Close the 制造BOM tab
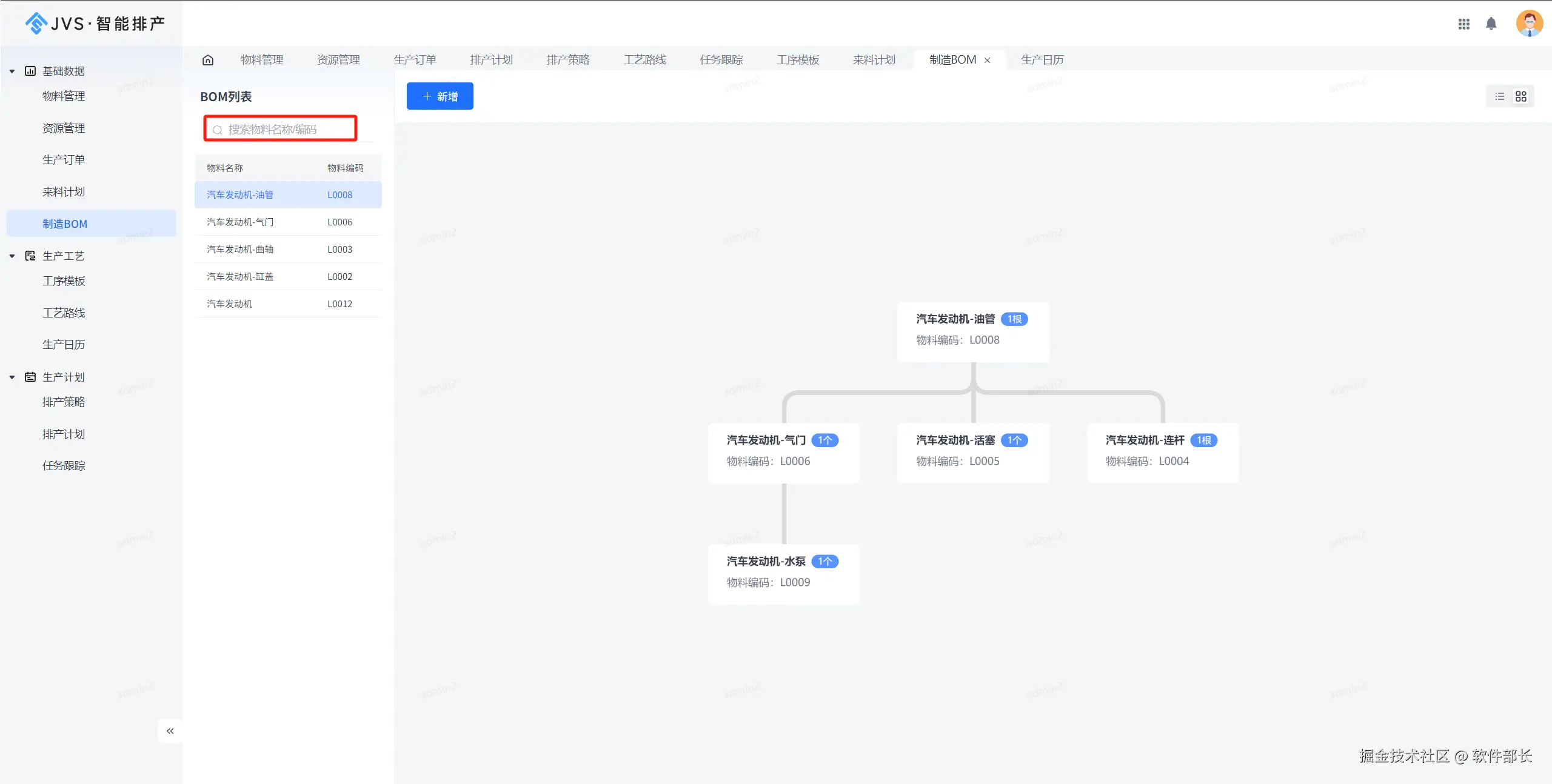Viewport: 1552px width, 784px height. coord(988,60)
